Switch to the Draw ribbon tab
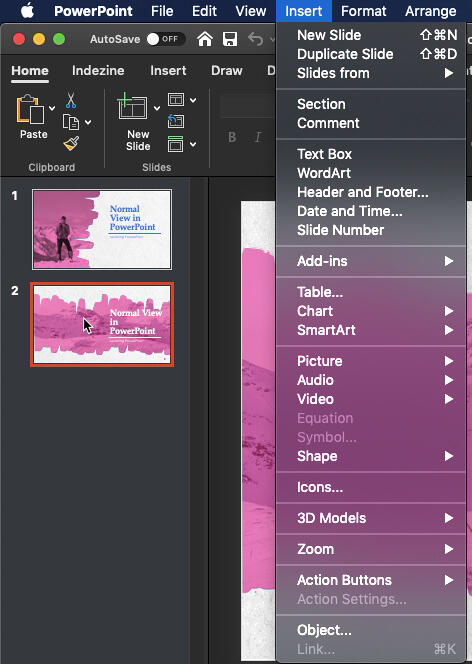Image resolution: width=472 pixels, height=664 pixels. [x=227, y=71]
